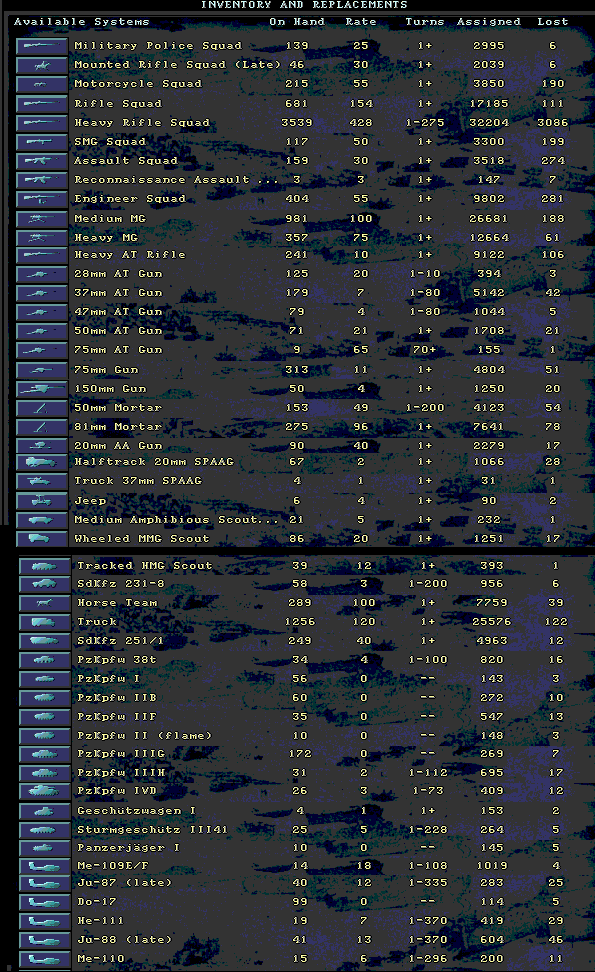Click the 'PzKpfw IIB' label
This screenshot has height=972, width=595.
pyautogui.click(x=117, y=698)
